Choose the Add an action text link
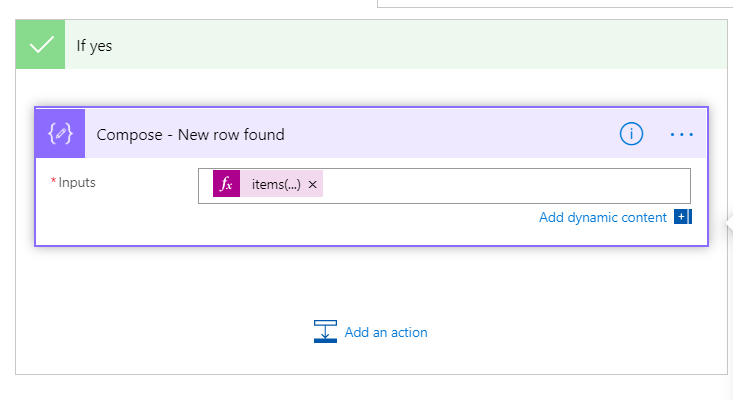 click(386, 332)
